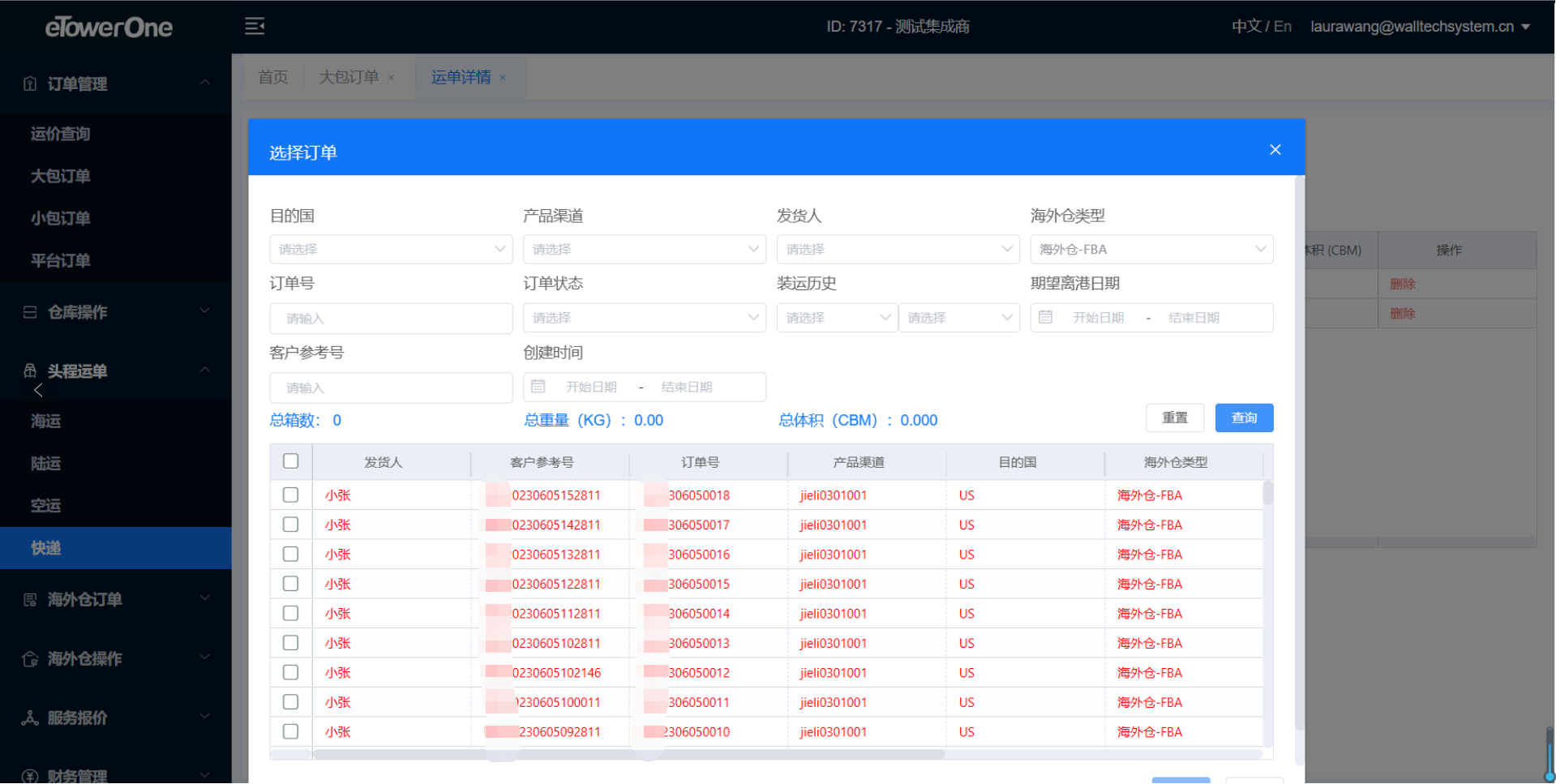The height and width of the screenshot is (784, 1556).
Task: Open calendar icon in 创建时间 field
Action: click(538, 388)
